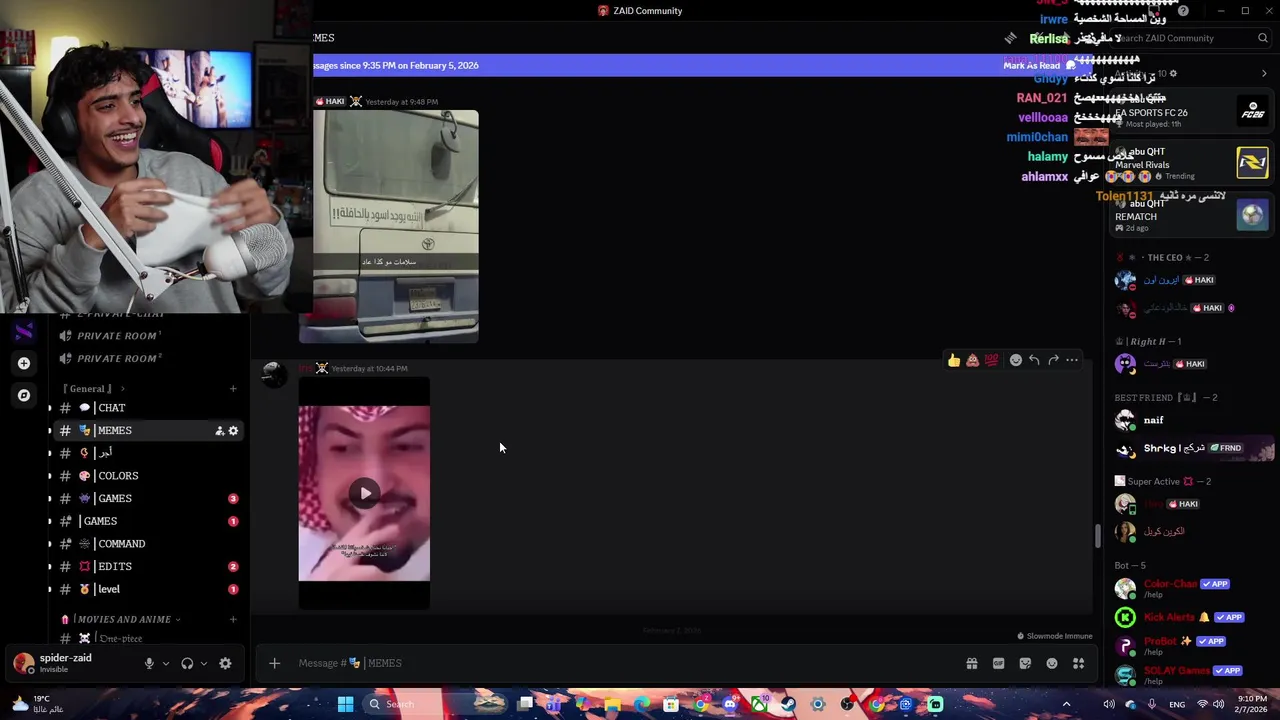Open microphone input options dropdown

click(x=166, y=663)
